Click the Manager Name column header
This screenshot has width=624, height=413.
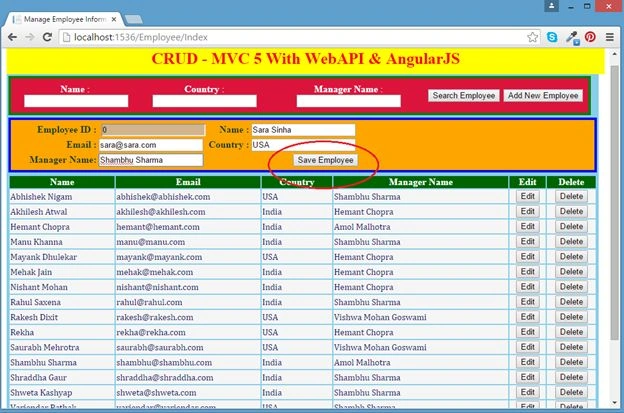(x=421, y=182)
